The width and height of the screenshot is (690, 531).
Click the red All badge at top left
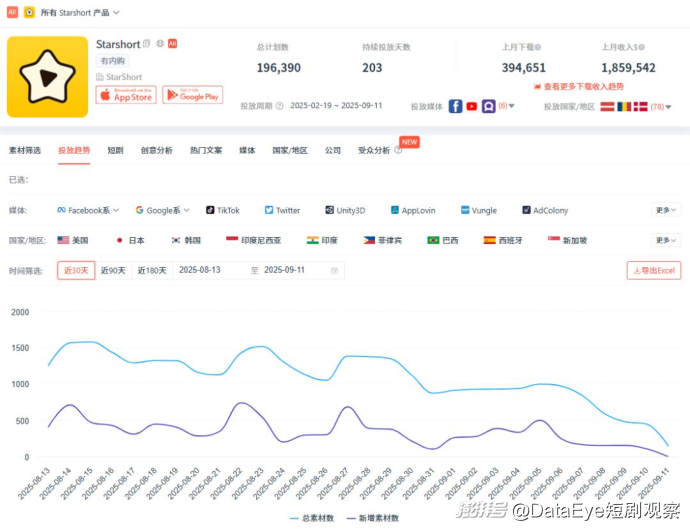coord(12,12)
